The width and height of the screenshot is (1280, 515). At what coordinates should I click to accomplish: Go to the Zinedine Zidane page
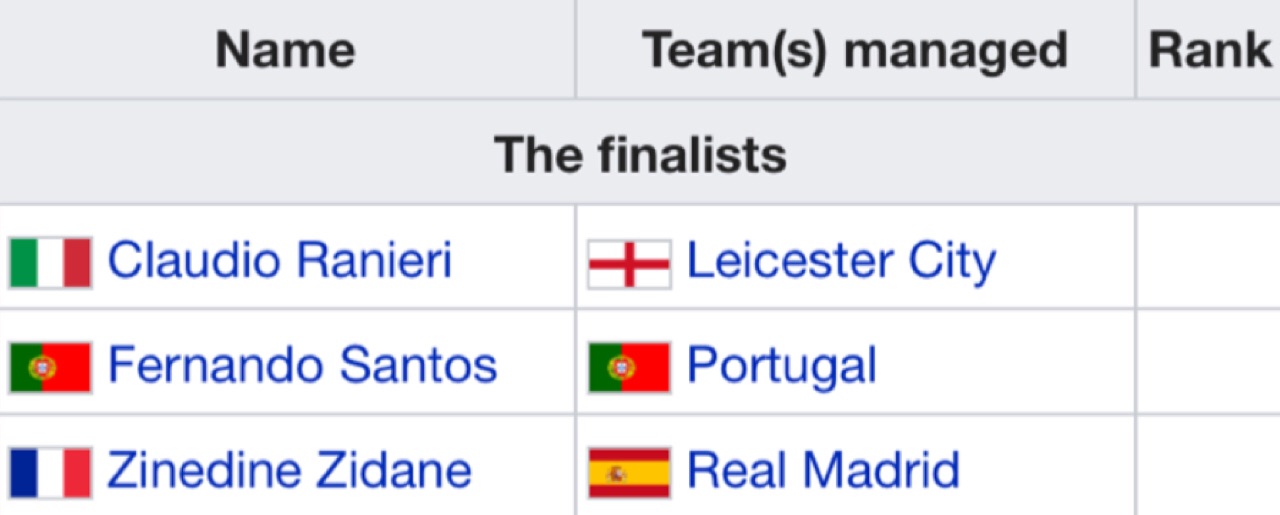coord(289,470)
